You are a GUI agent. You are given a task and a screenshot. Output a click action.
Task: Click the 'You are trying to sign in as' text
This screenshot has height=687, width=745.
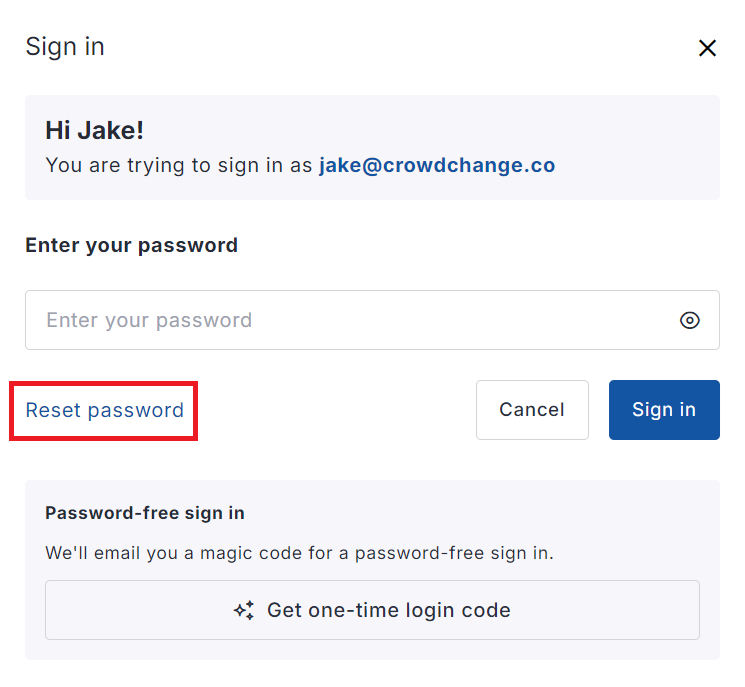point(179,165)
